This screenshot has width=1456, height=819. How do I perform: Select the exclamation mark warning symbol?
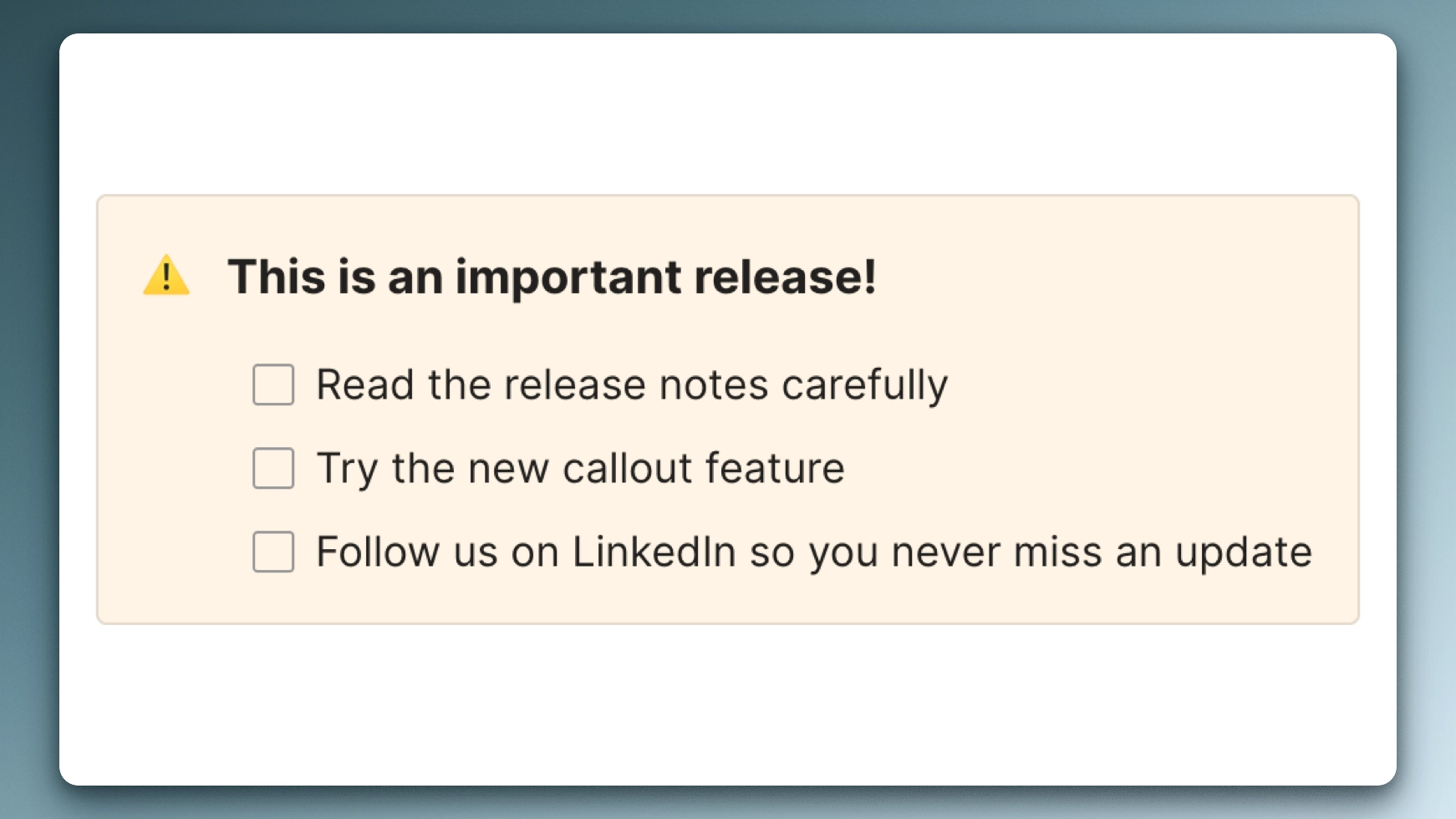[x=168, y=276]
